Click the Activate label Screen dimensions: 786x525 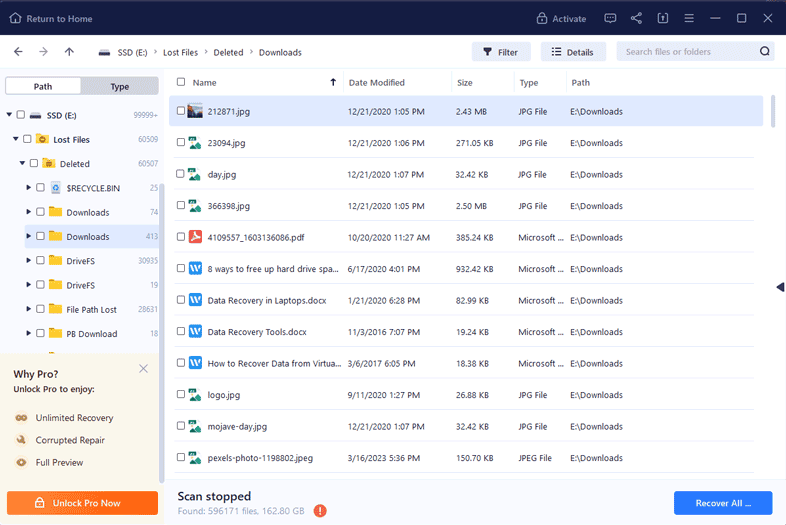(569, 19)
